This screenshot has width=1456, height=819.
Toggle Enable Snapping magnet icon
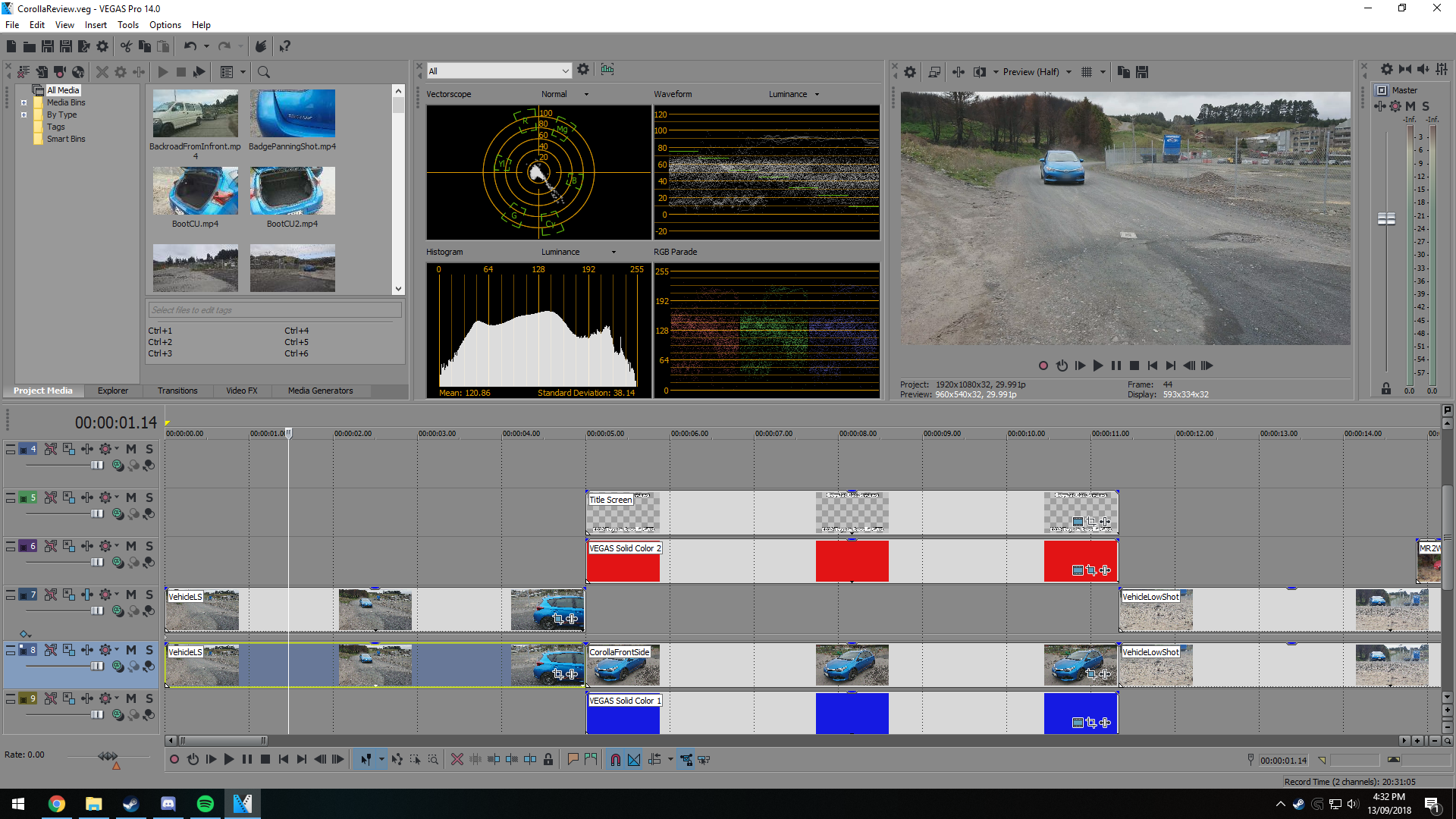(616, 760)
